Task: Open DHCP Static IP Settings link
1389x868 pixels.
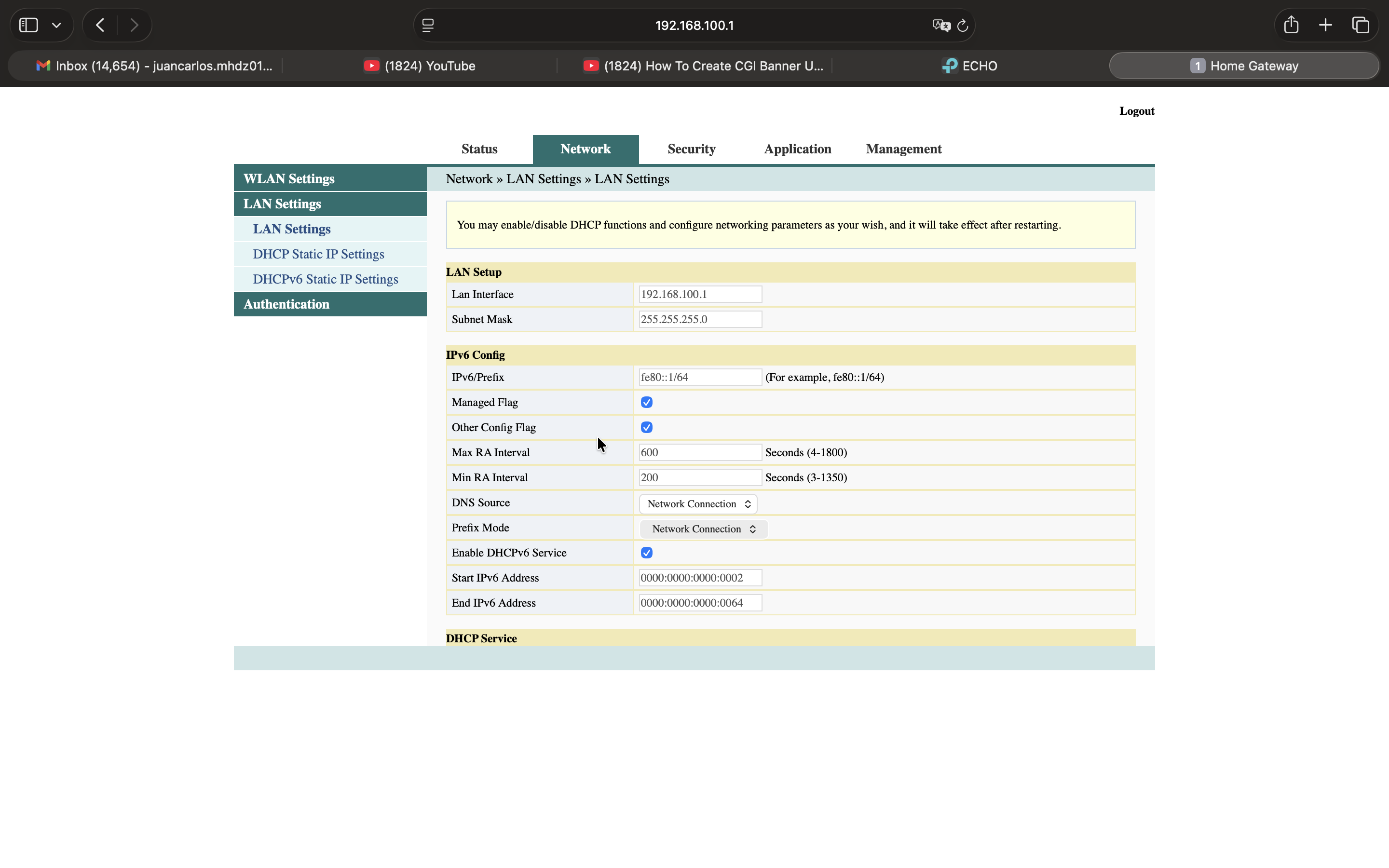Action: click(318, 254)
